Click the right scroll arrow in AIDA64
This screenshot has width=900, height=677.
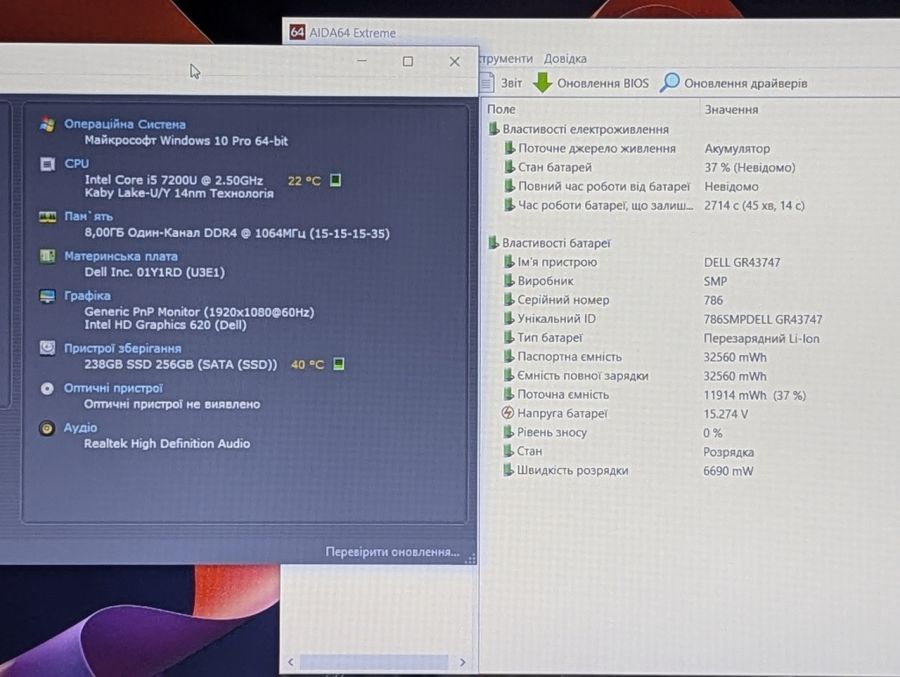(x=463, y=662)
